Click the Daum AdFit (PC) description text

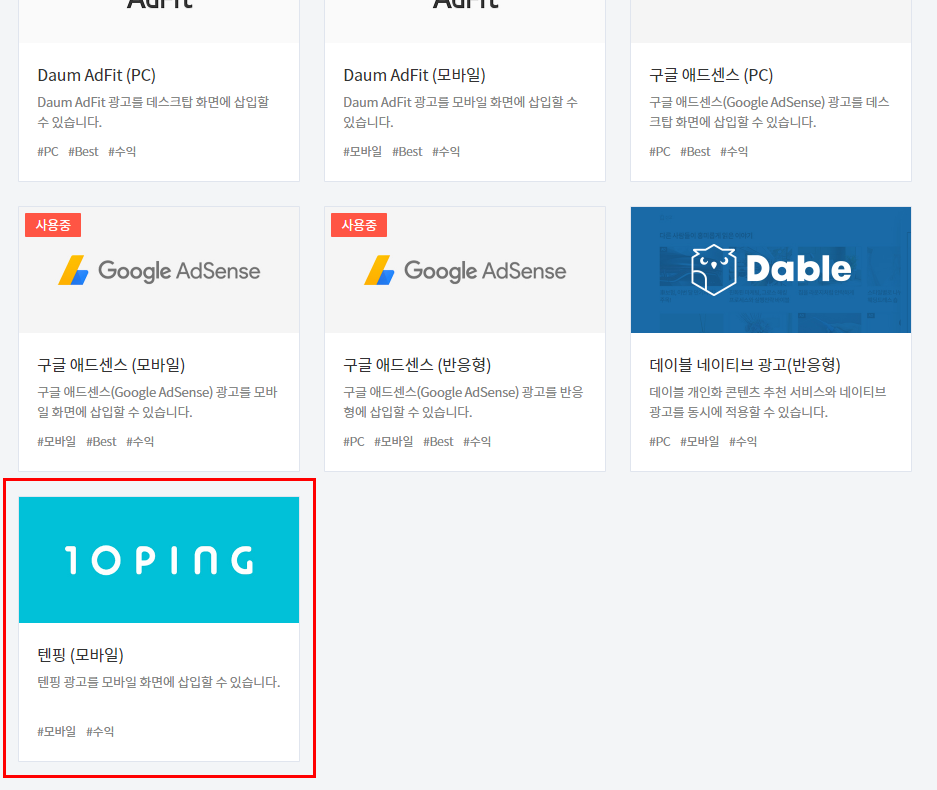coord(154,112)
